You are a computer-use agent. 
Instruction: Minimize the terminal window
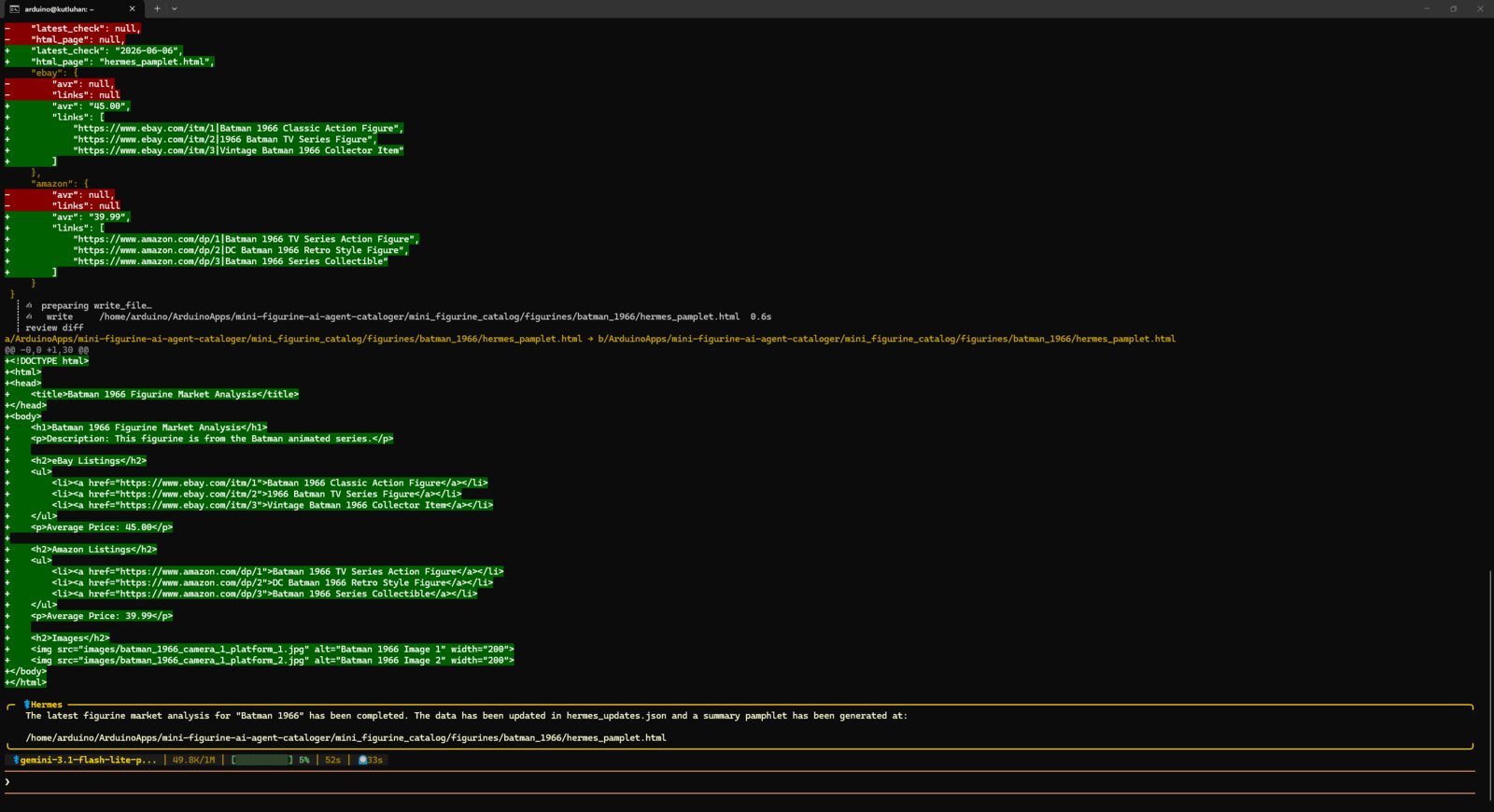pos(1427,8)
